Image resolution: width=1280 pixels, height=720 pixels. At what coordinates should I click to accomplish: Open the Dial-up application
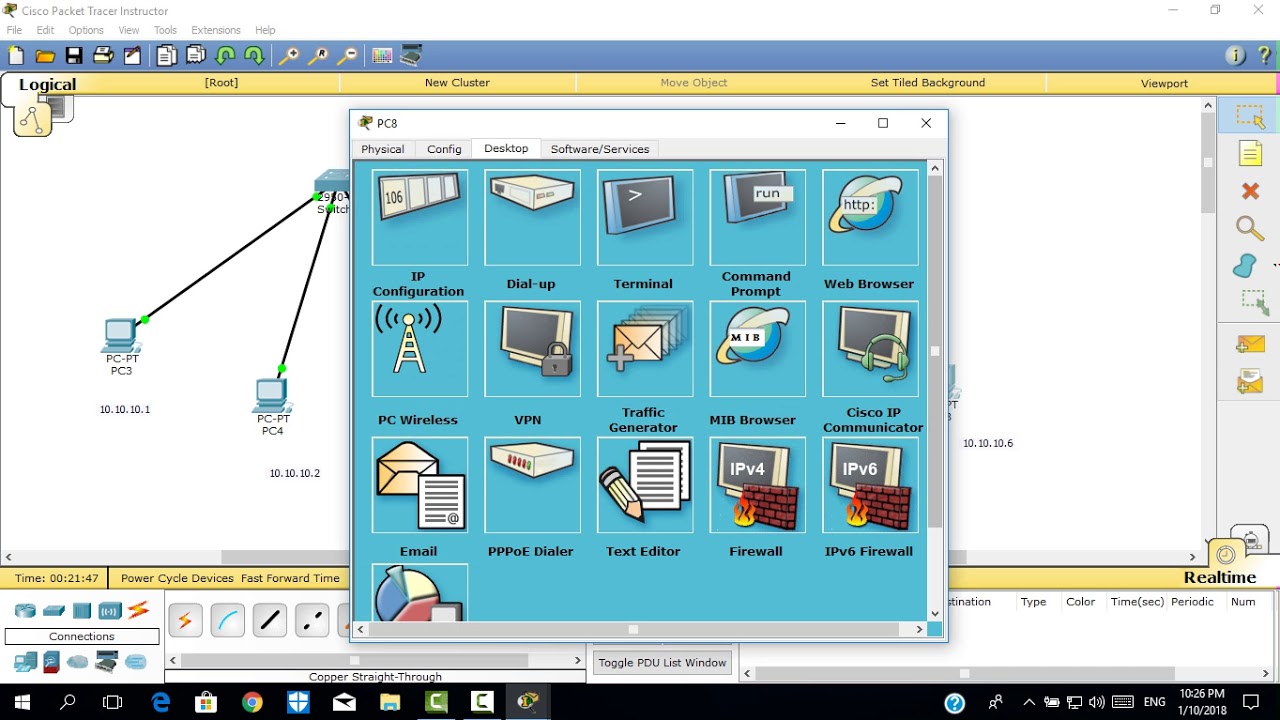532,217
